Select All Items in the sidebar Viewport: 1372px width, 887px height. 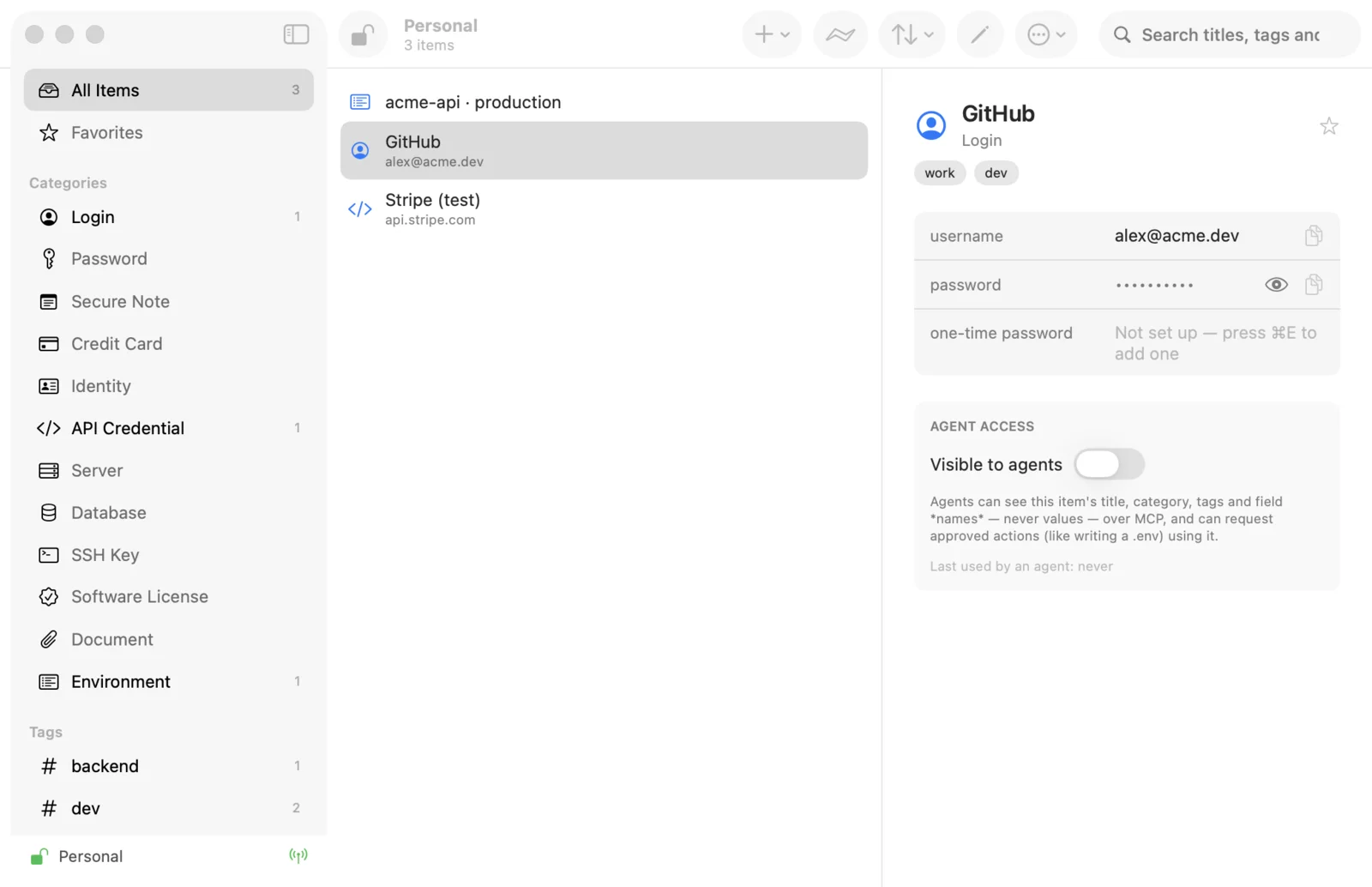[x=169, y=90]
